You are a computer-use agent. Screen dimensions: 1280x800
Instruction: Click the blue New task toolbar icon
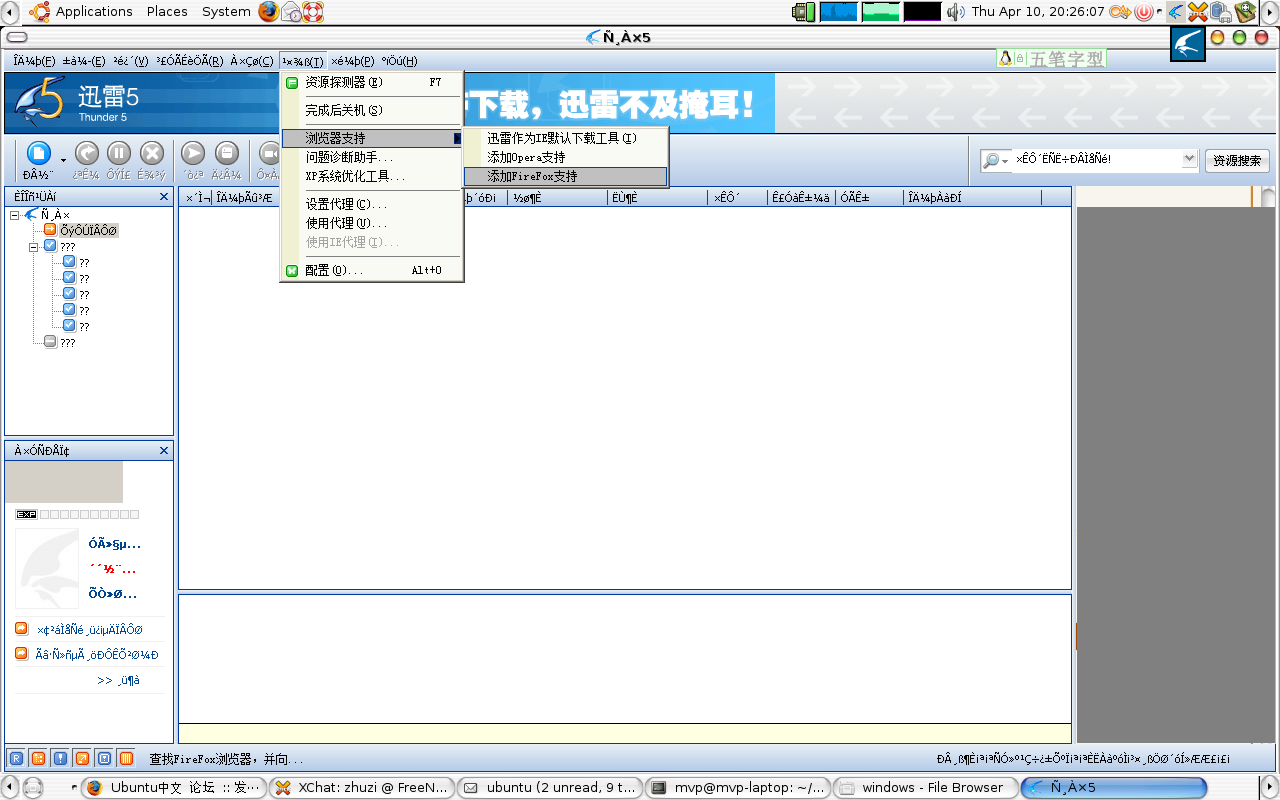click(x=38, y=153)
